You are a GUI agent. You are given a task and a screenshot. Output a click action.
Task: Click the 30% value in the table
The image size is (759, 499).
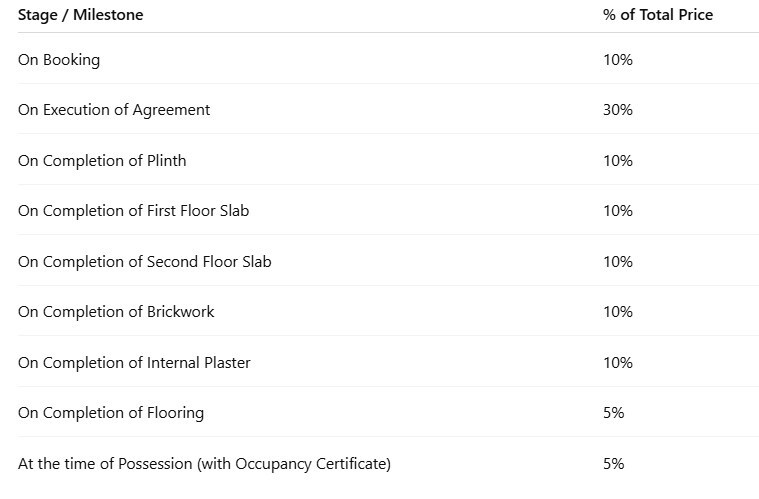[x=618, y=110]
